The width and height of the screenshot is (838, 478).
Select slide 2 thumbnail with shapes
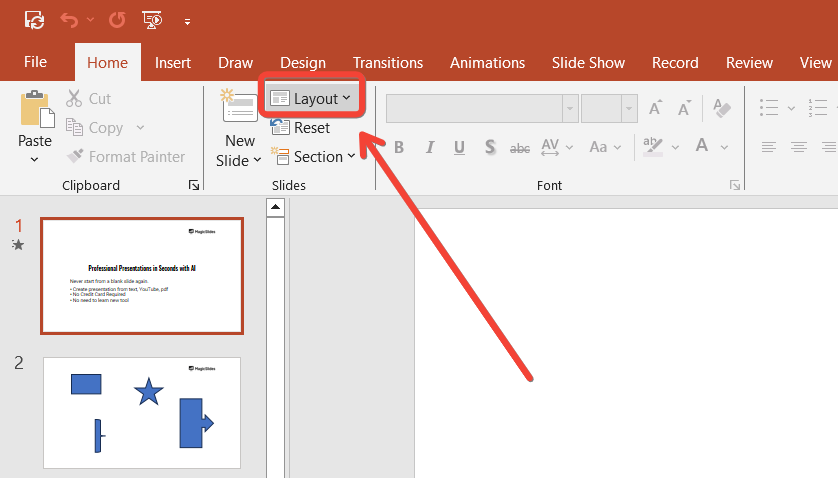pos(141,412)
